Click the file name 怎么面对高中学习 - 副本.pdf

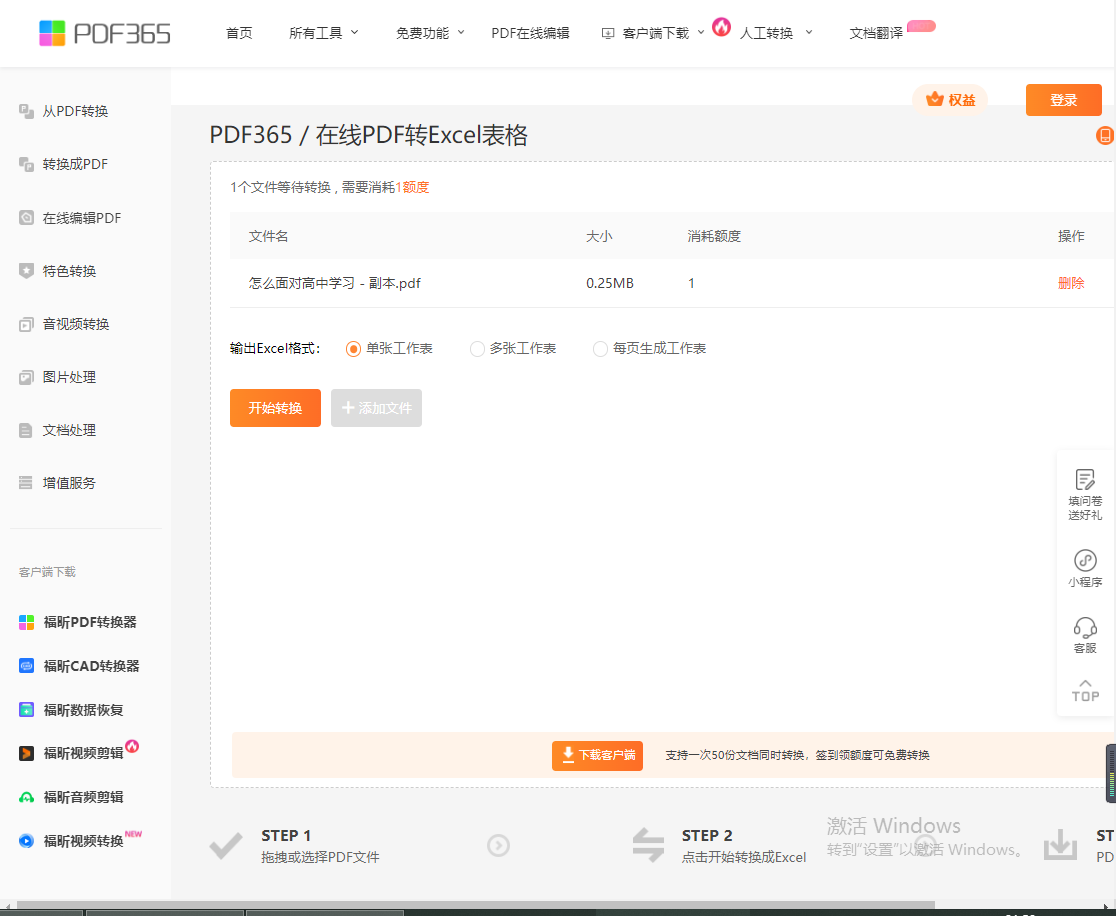(x=335, y=283)
